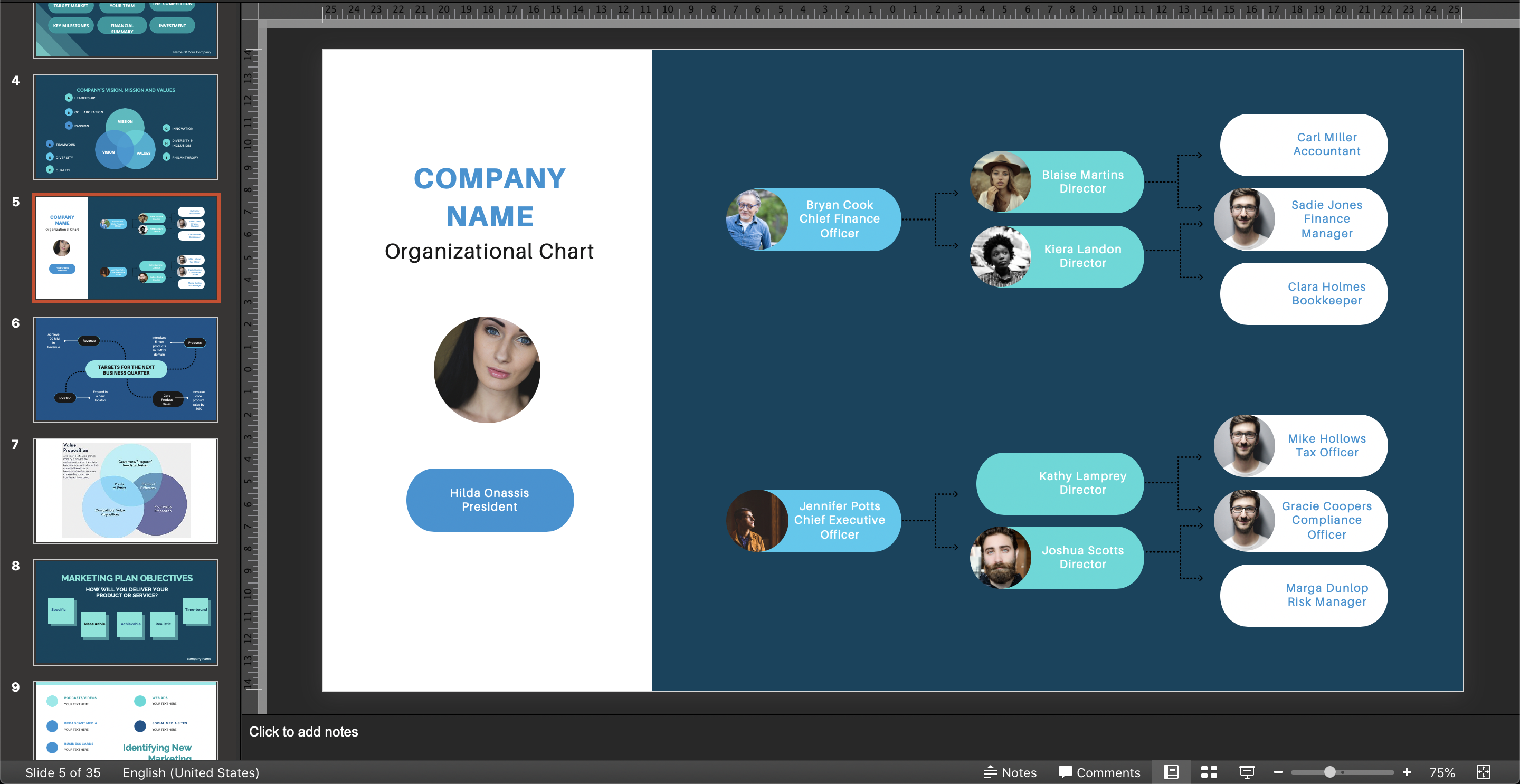Switch to Normal view icon

pos(1171,772)
